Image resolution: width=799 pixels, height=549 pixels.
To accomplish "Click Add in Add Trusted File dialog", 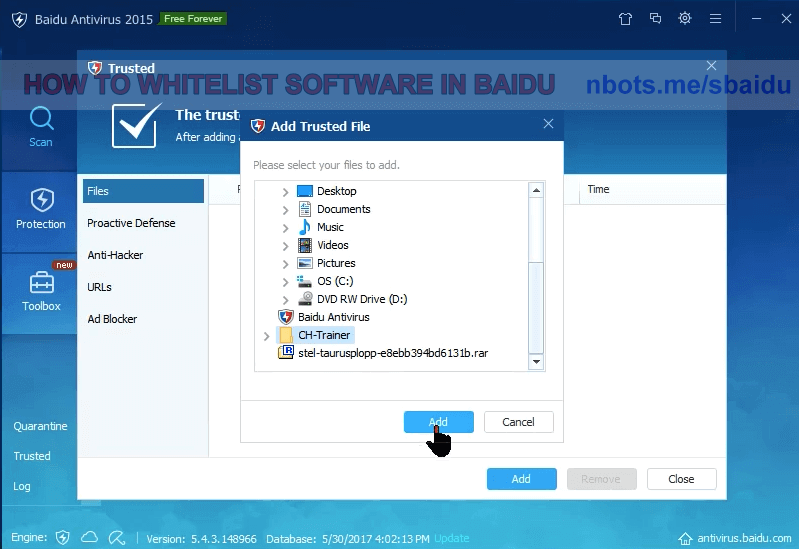I will pyautogui.click(x=439, y=422).
